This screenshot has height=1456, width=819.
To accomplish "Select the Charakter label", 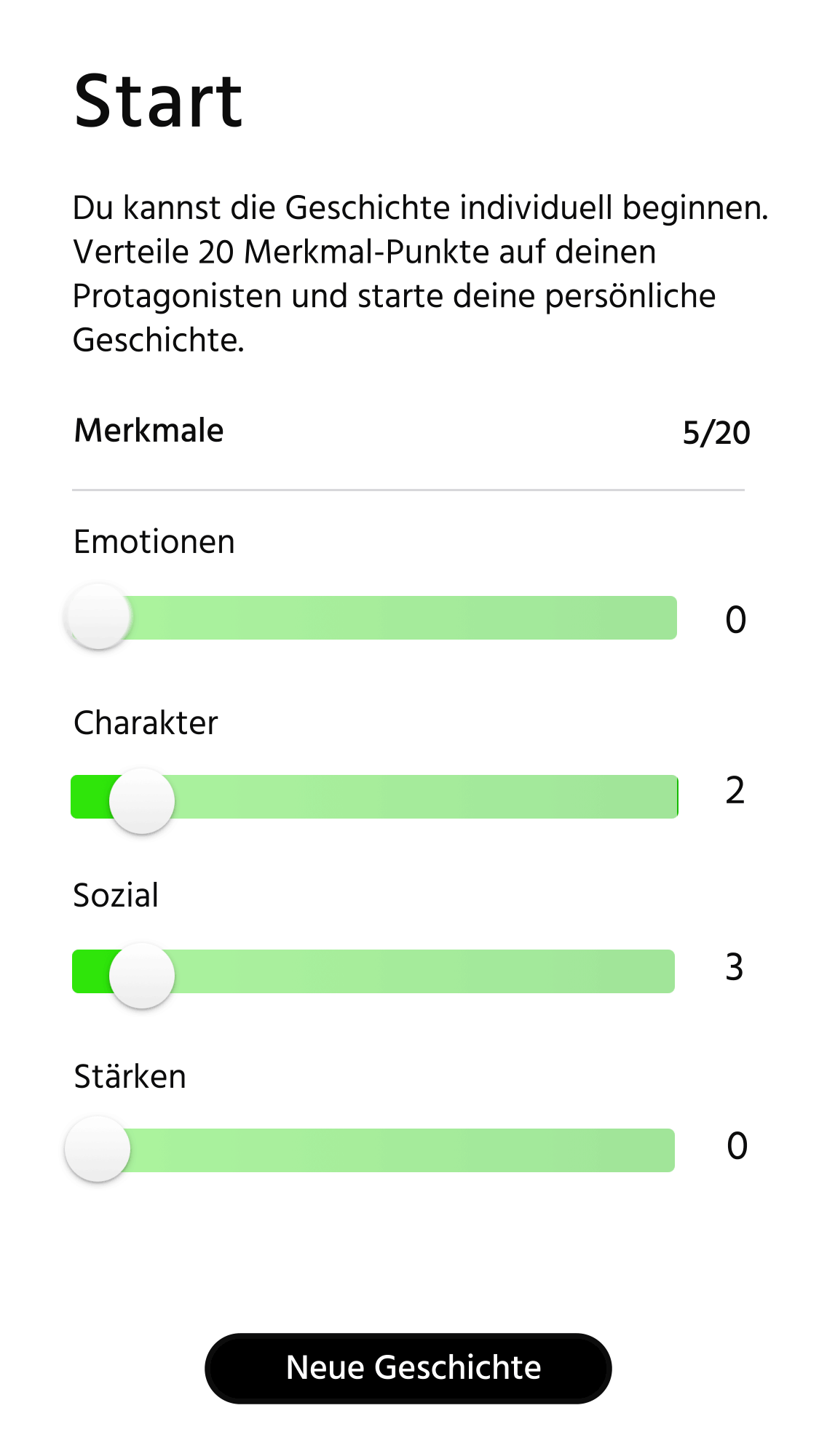I will pyautogui.click(x=146, y=723).
